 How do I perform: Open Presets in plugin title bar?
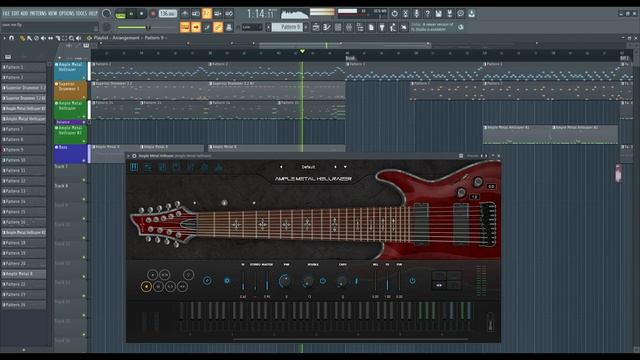pos(472,156)
